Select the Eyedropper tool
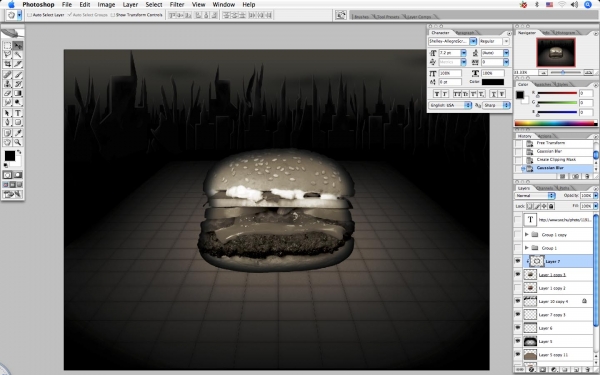This screenshot has height=375, width=600. [18, 133]
